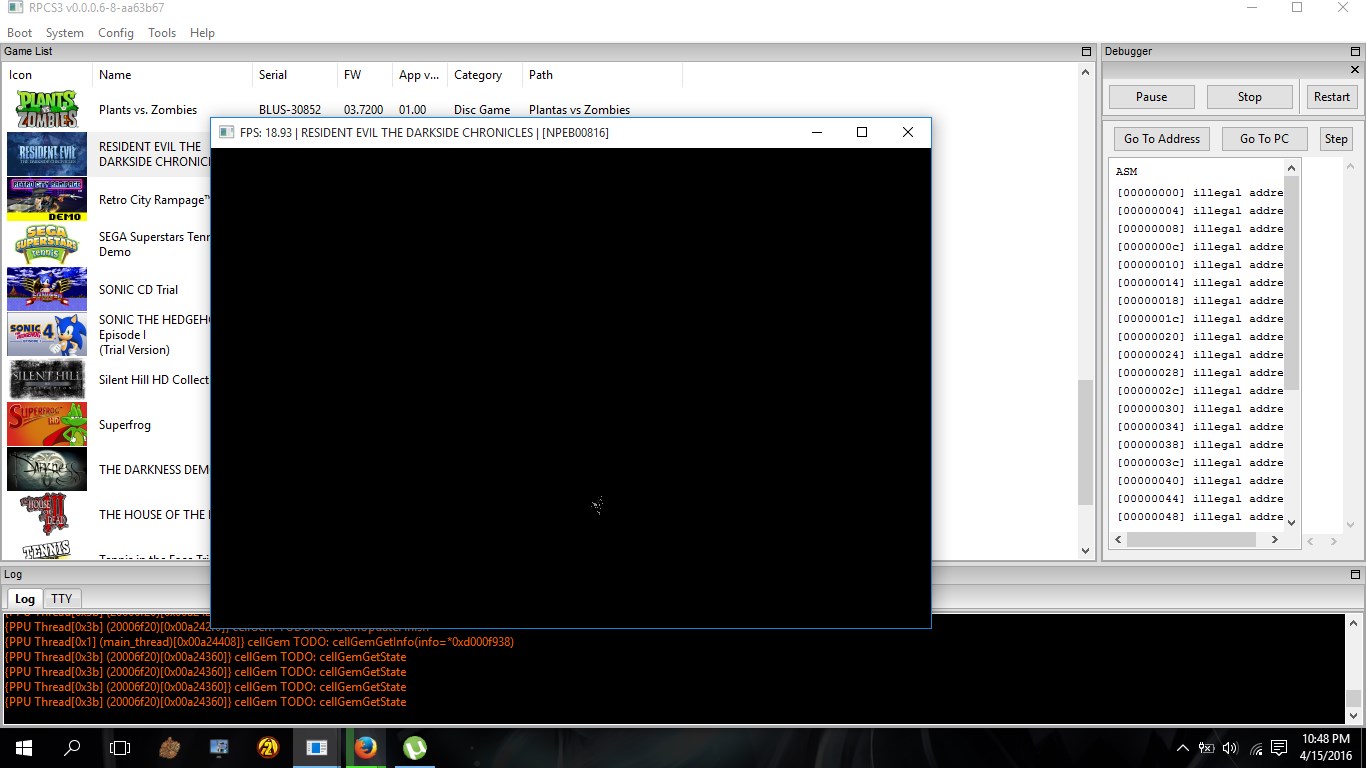Select the Superfrog game icon
The width and height of the screenshot is (1366, 768).
pyautogui.click(x=47, y=424)
